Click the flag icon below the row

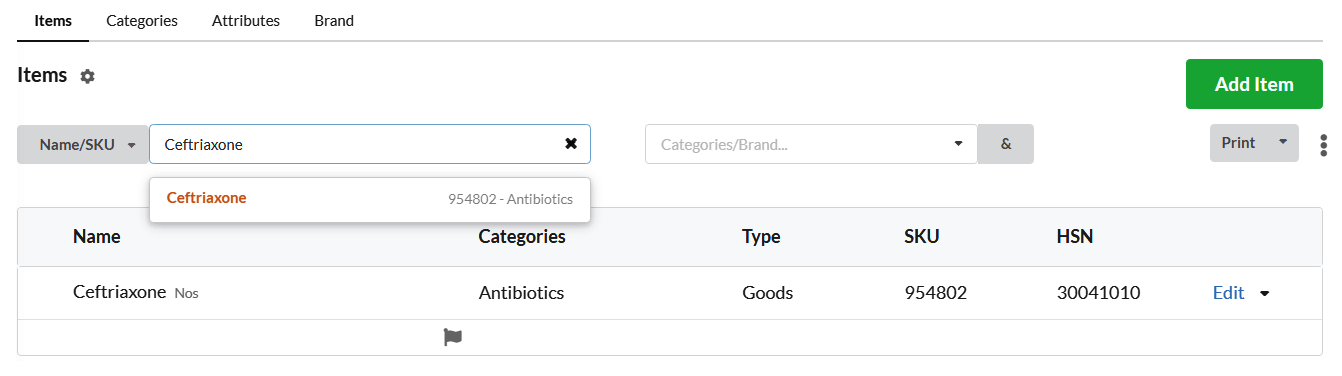tap(453, 337)
